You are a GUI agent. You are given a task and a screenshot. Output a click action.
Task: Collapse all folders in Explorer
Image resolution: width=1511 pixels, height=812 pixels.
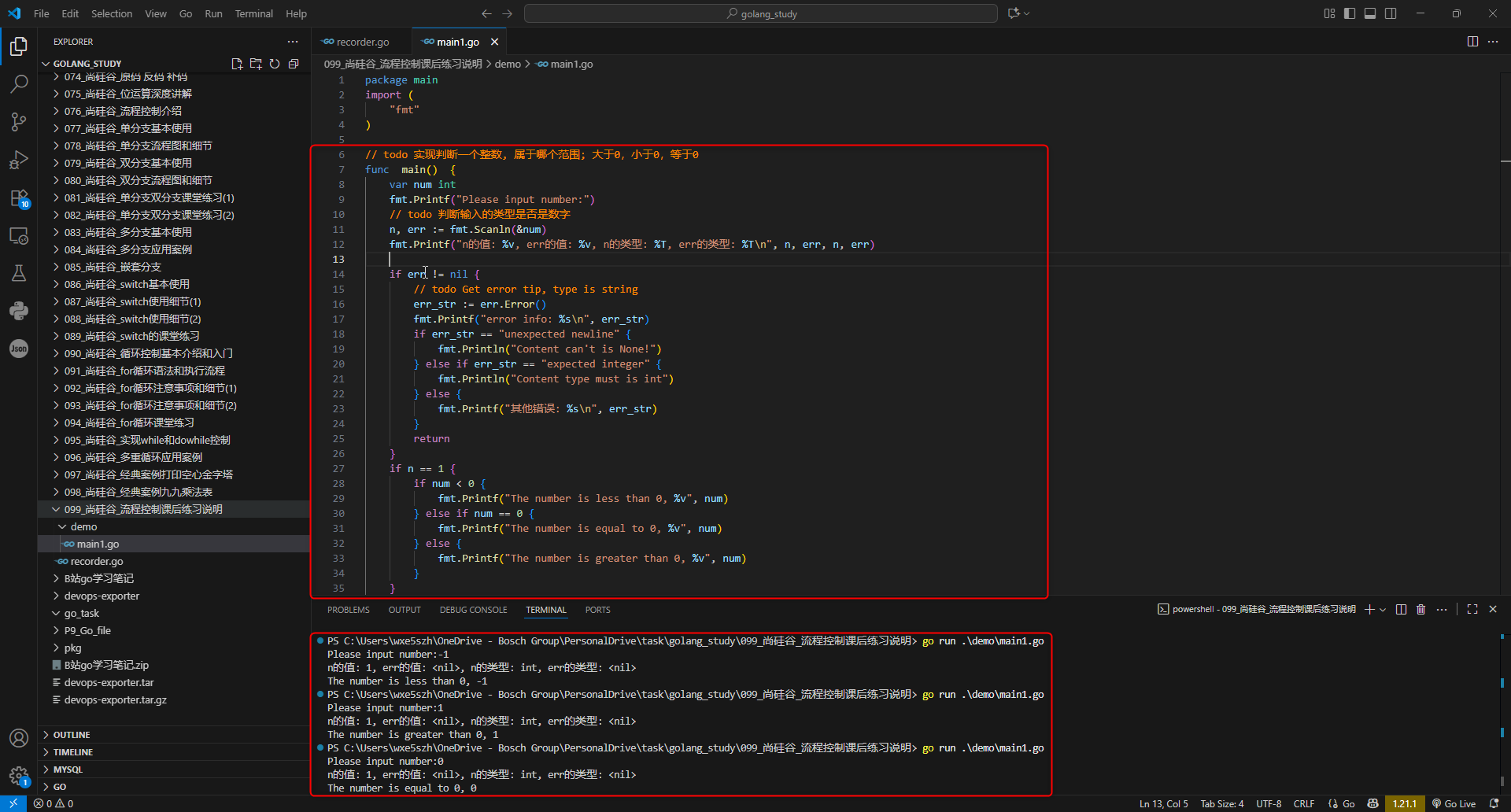pos(294,64)
